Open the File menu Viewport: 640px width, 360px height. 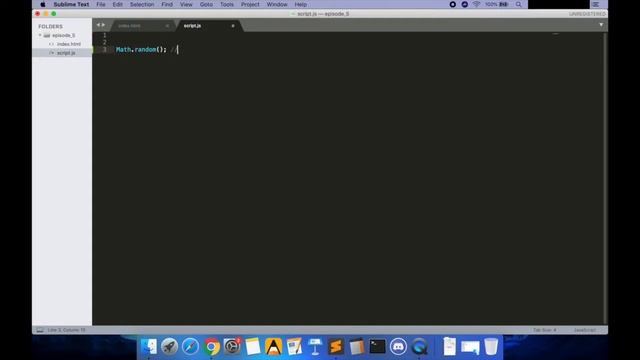coord(101,4)
